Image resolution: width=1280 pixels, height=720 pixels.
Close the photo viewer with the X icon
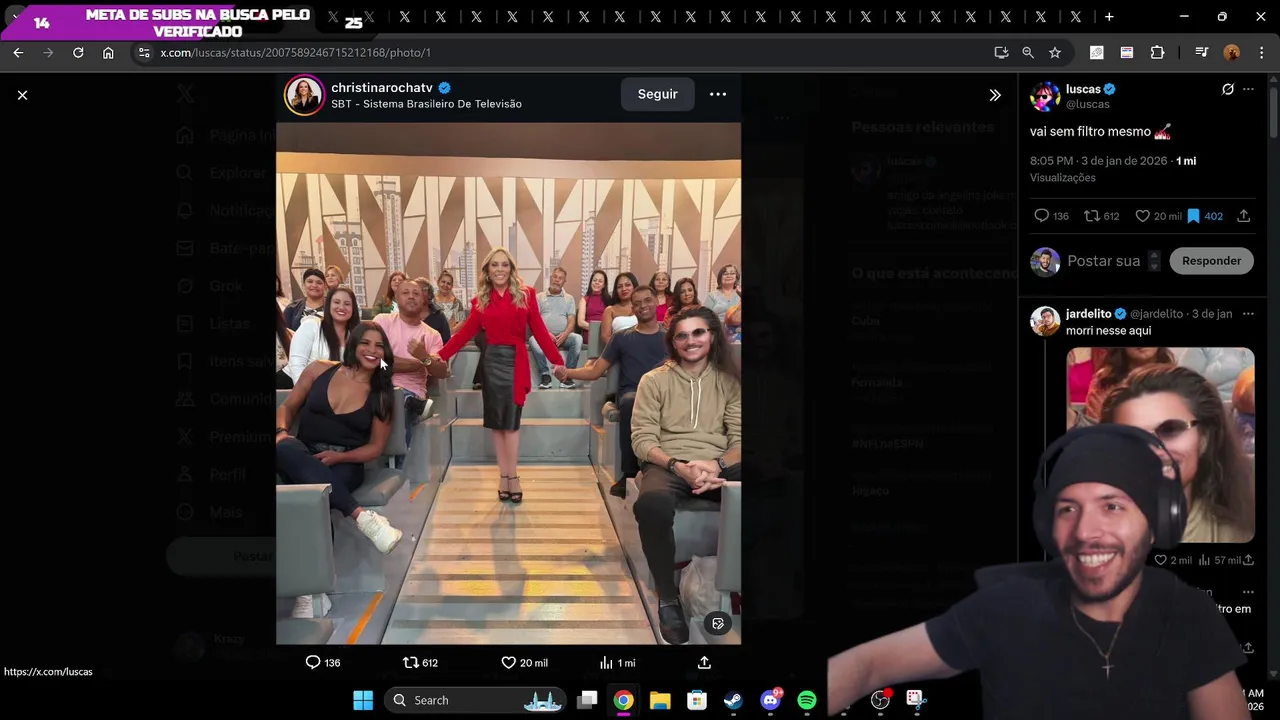(22, 95)
